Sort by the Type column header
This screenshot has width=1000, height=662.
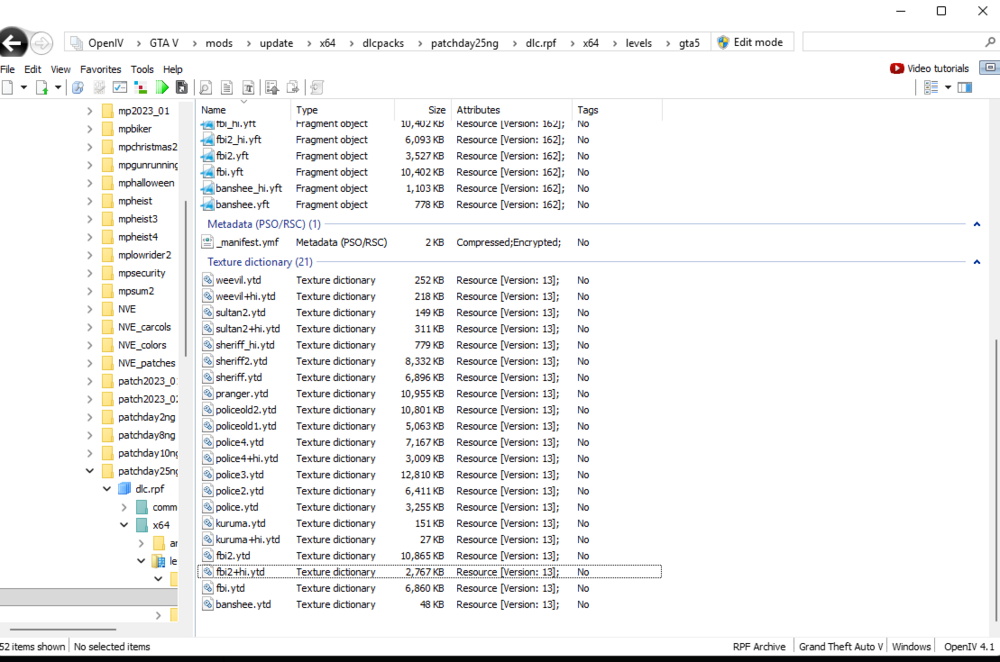[x=343, y=110]
